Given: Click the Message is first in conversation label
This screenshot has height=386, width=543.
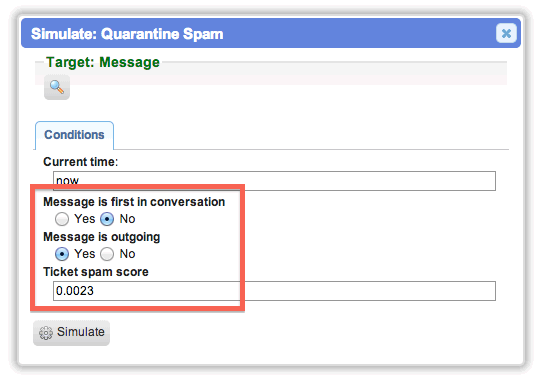Looking at the screenshot, I should click(134, 201).
